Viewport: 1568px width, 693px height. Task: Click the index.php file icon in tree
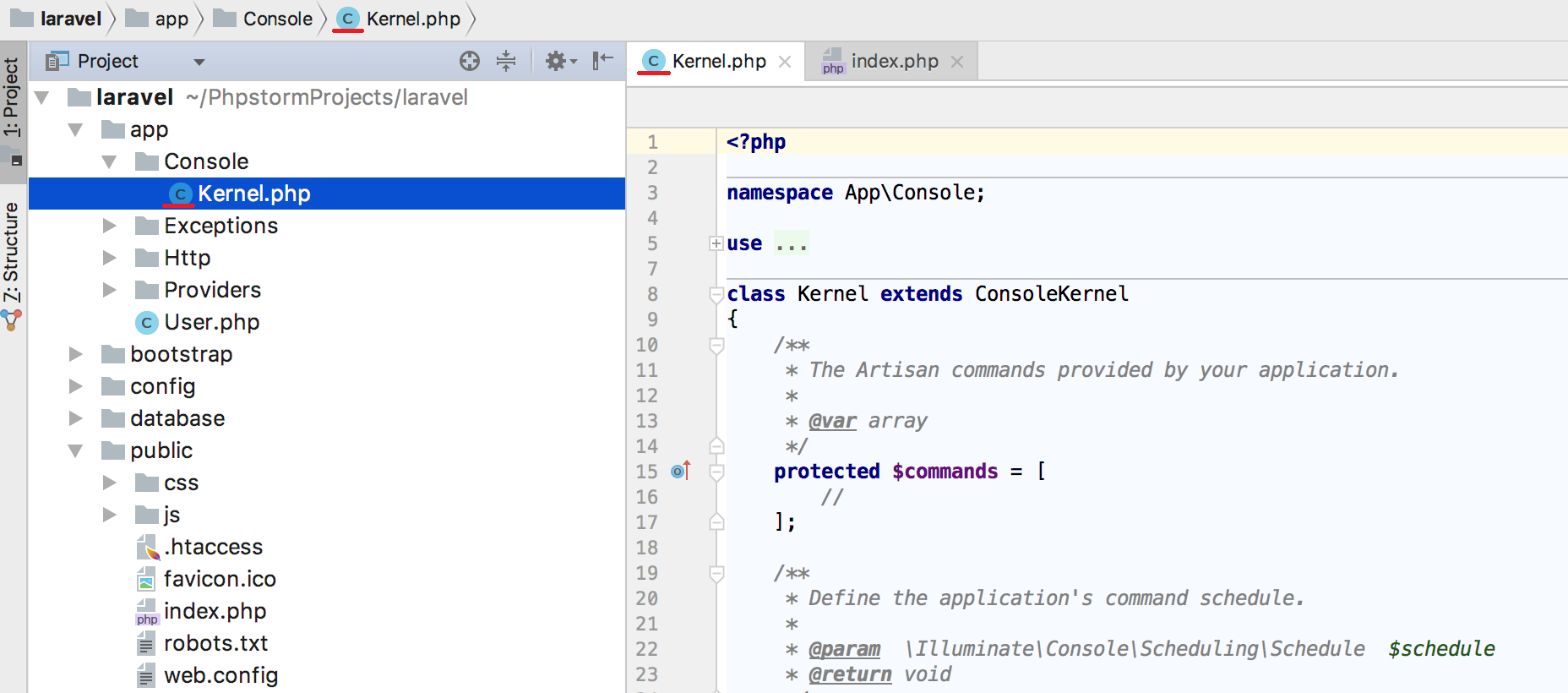pos(146,612)
